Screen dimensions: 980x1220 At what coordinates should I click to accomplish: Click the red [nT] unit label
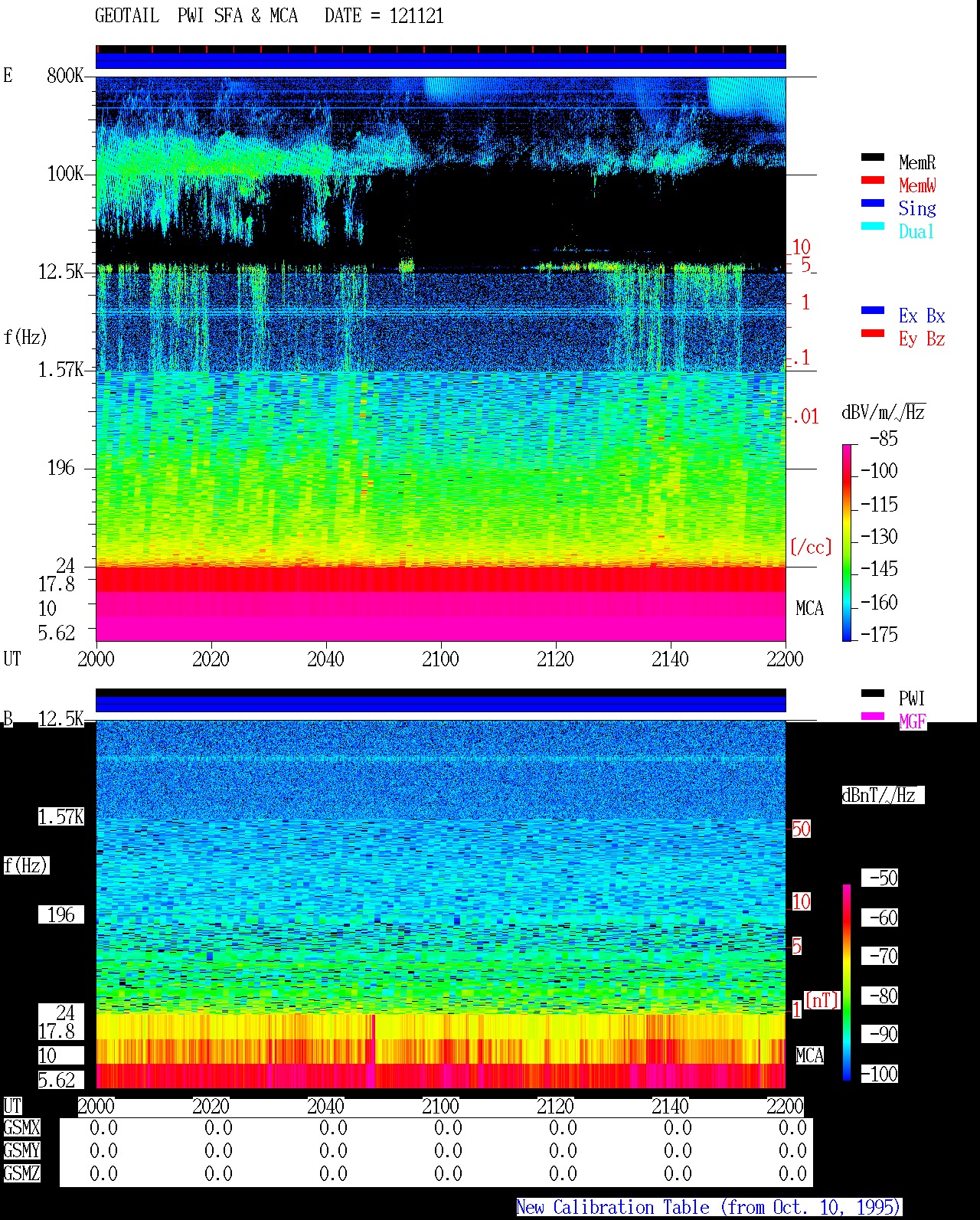(x=822, y=1000)
